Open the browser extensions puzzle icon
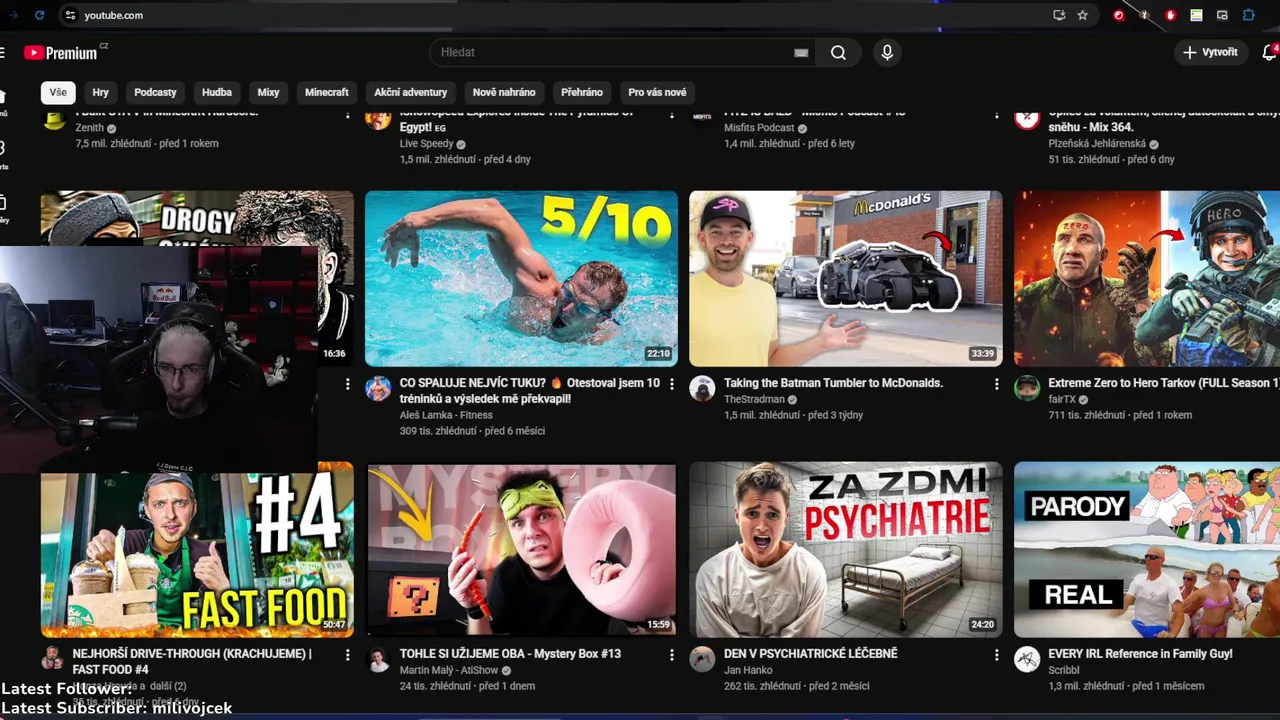This screenshot has width=1280, height=720. (1249, 15)
